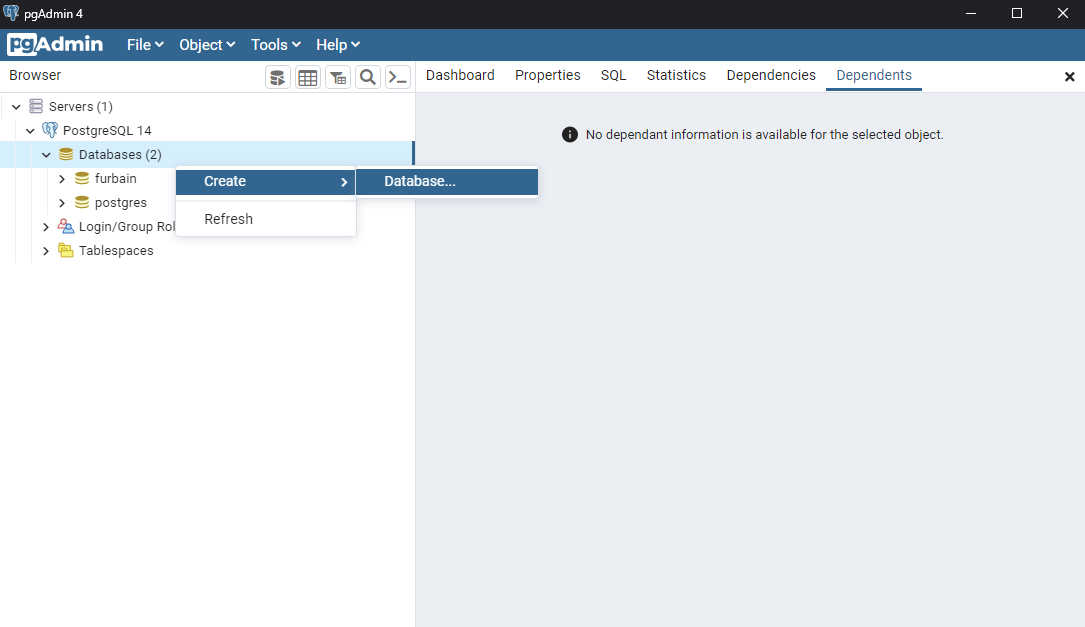Click the Browser panel title

[x=35, y=75]
